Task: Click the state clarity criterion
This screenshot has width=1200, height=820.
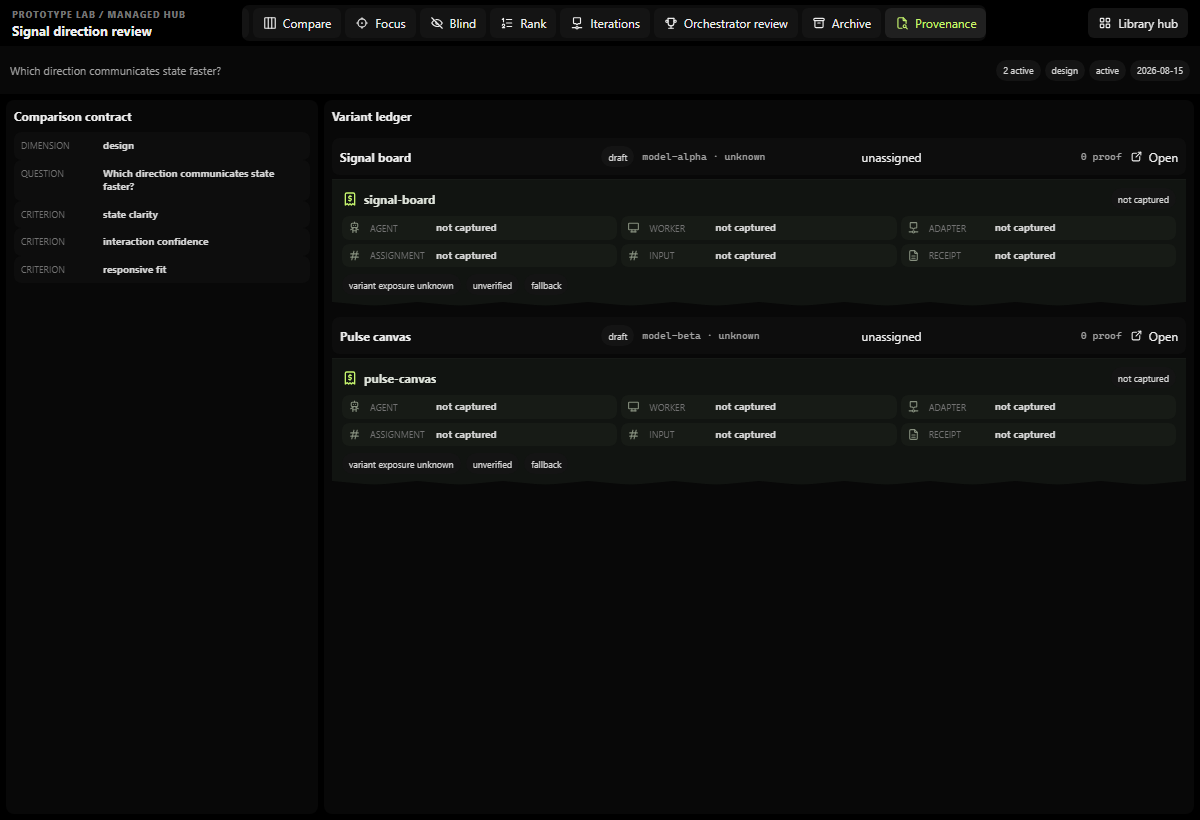Action: point(162,215)
